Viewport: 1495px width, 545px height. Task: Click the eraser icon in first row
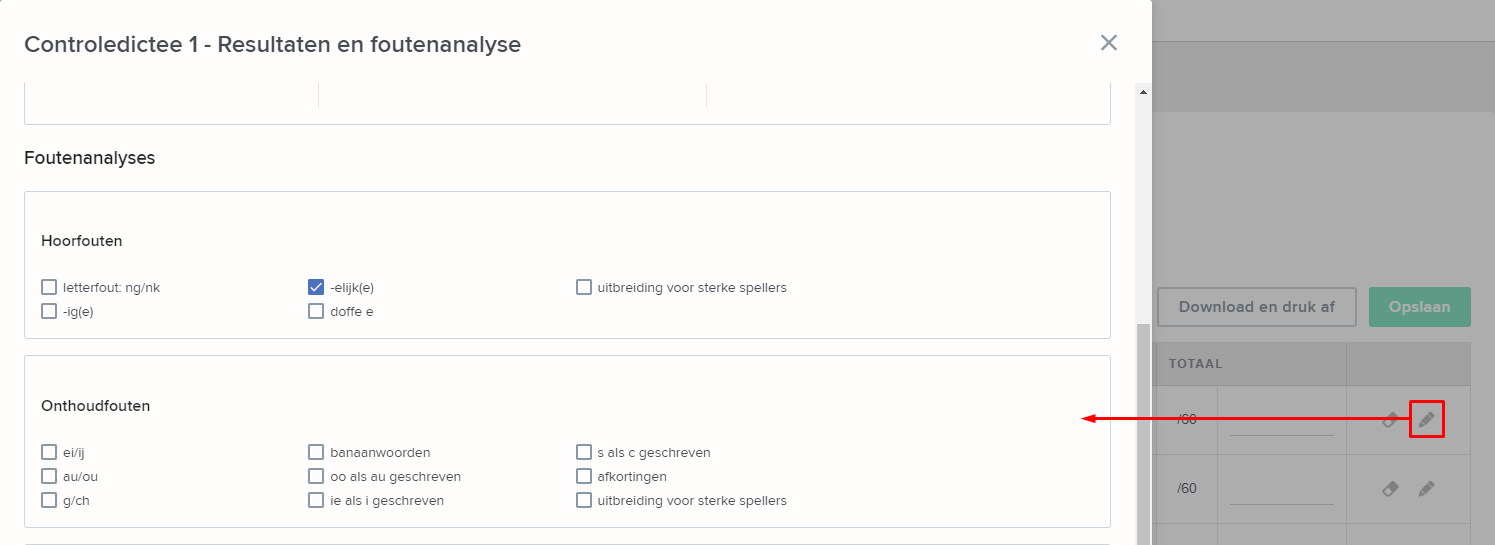1390,420
